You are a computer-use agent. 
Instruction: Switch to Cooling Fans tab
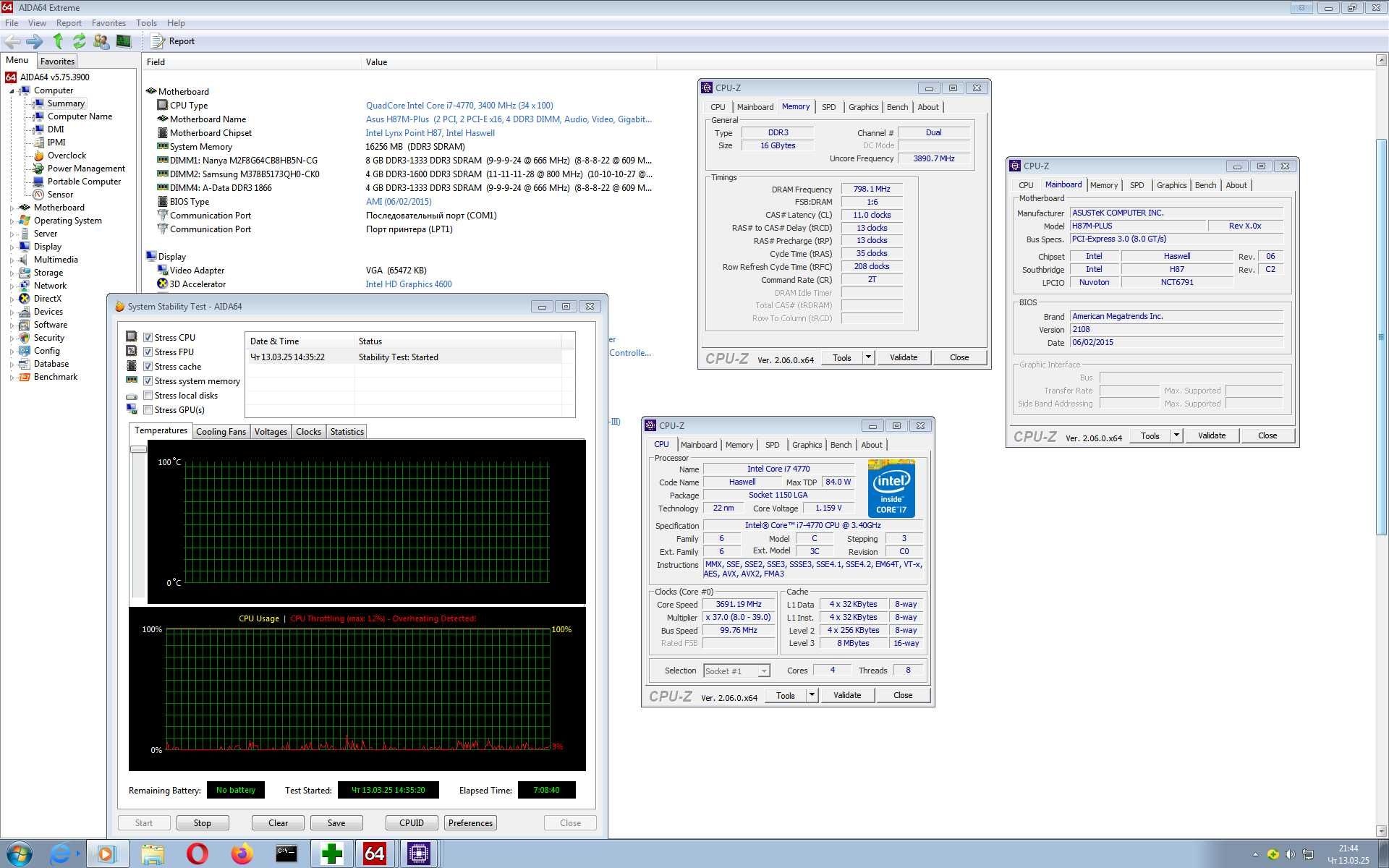(221, 432)
